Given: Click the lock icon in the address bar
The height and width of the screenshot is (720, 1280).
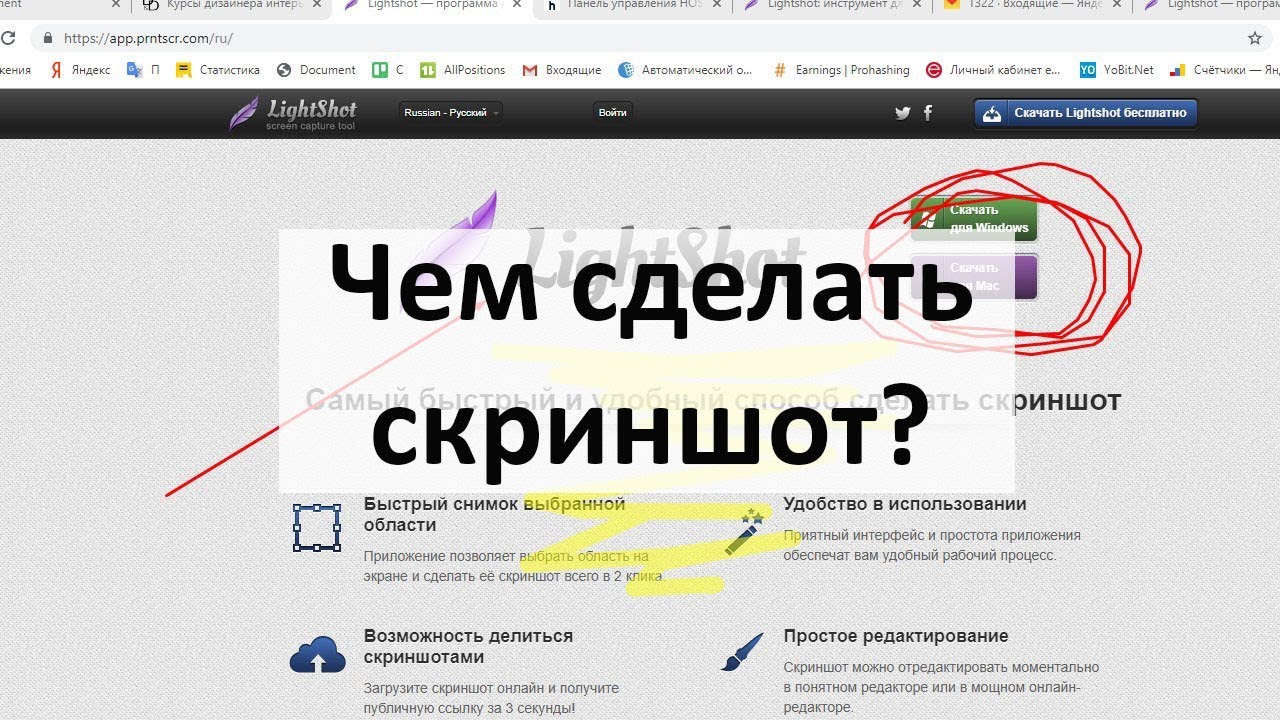Looking at the screenshot, I should [47, 39].
